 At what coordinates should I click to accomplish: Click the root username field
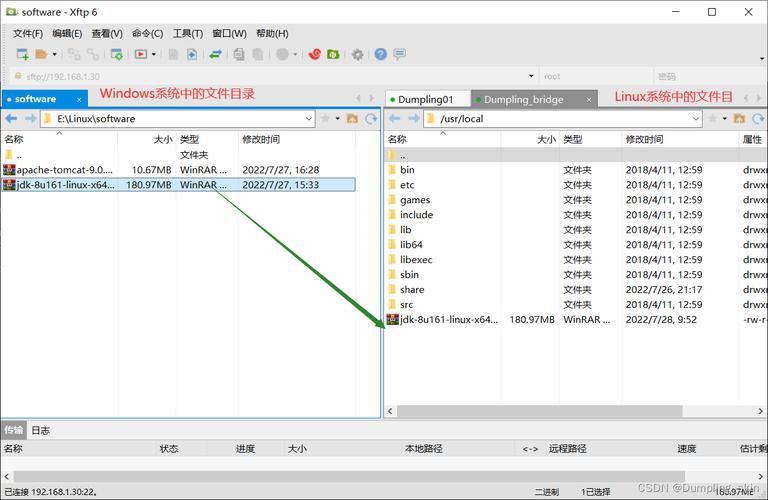[x=596, y=76]
